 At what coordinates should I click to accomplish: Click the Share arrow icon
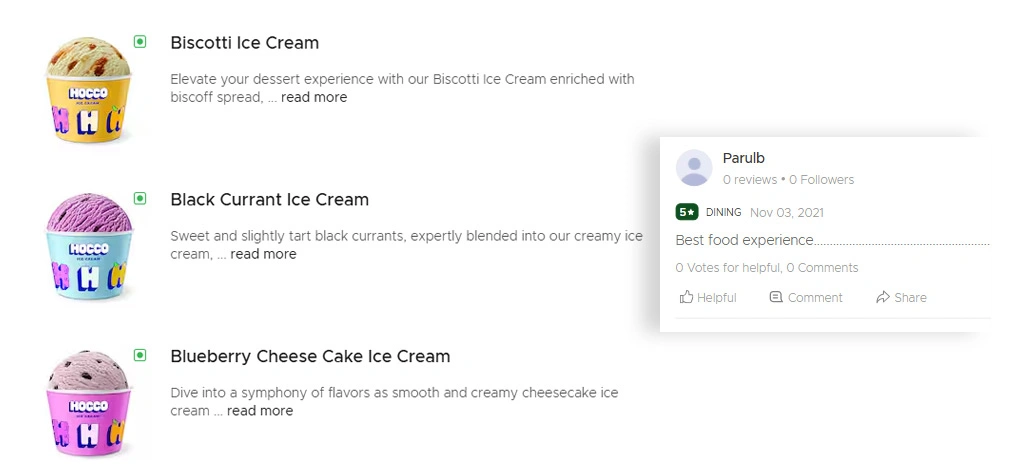point(883,297)
